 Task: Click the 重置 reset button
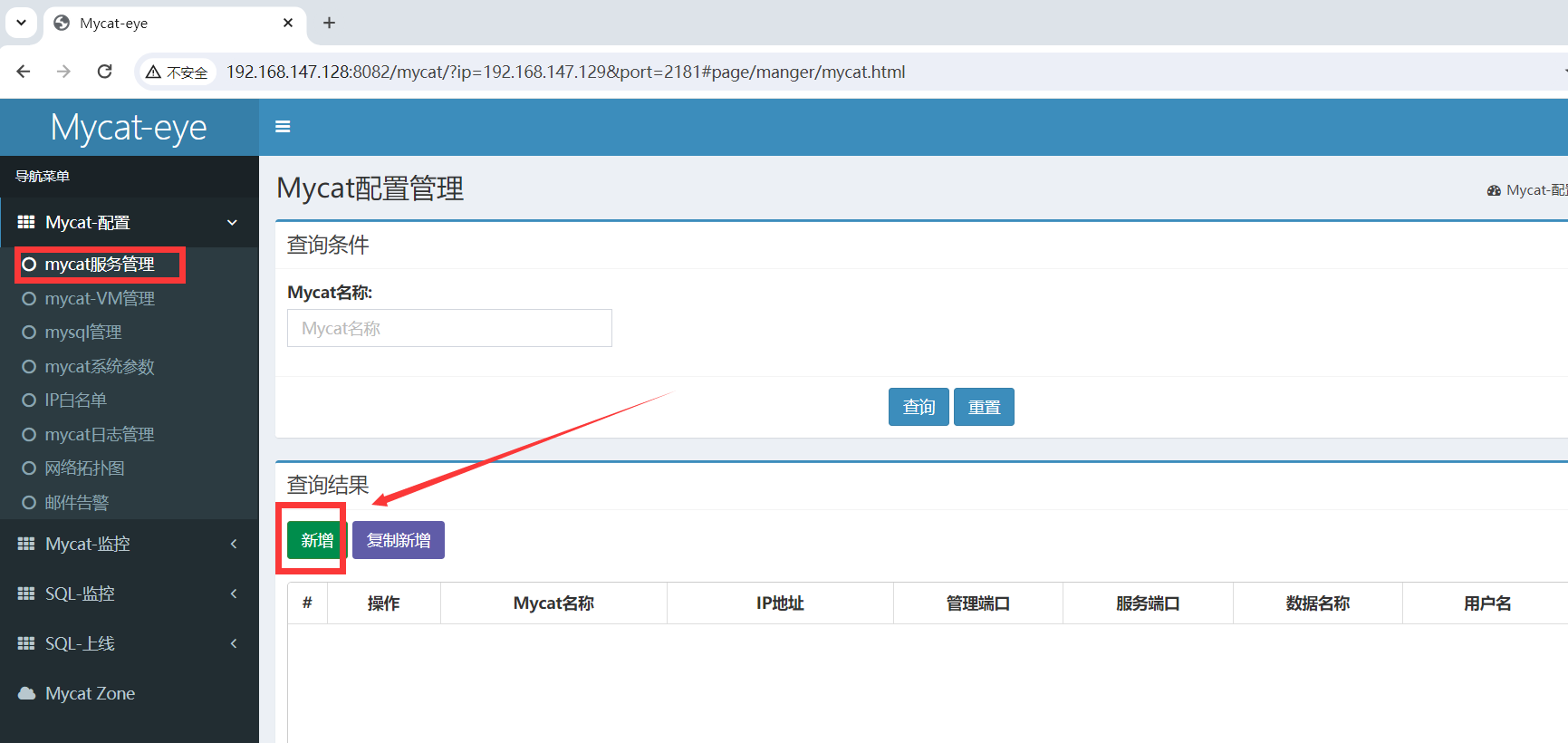click(x=984, y=407)
